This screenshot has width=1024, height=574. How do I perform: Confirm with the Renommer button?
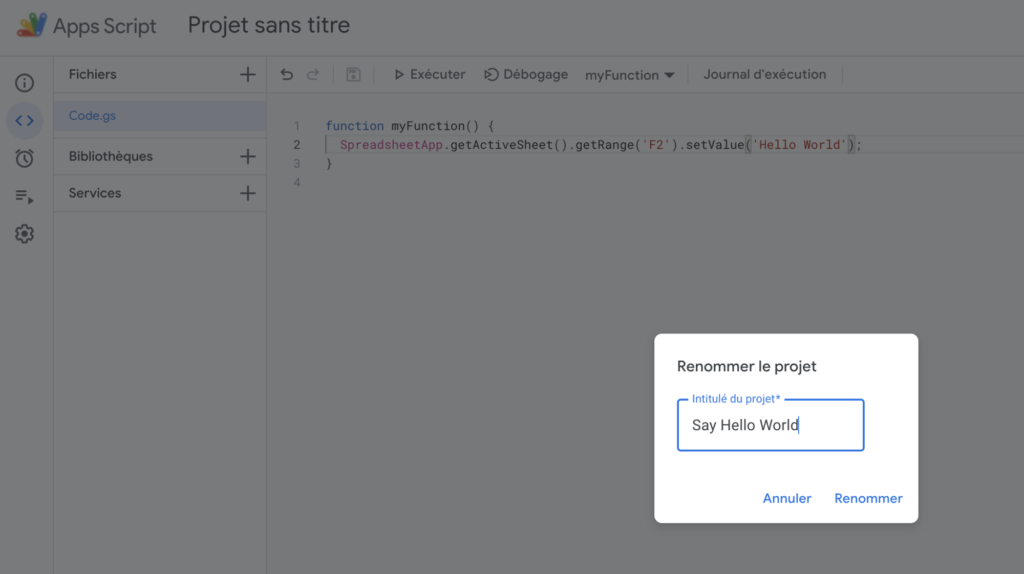[x=868, y=498]
